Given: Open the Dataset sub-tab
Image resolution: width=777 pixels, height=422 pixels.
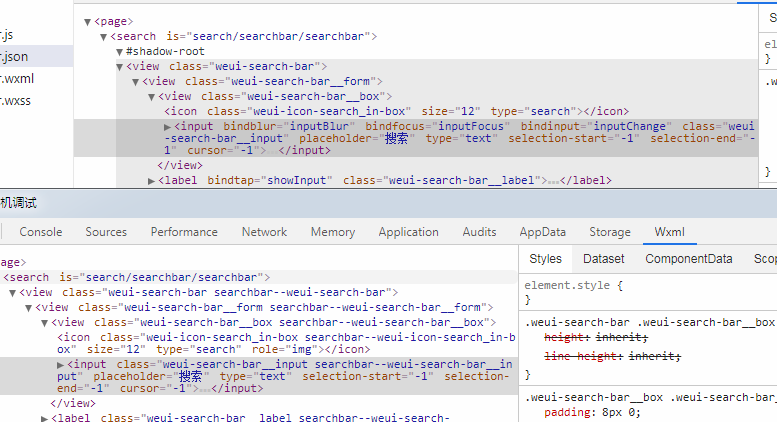Looking at the screenshot, I should coord(604,259).
